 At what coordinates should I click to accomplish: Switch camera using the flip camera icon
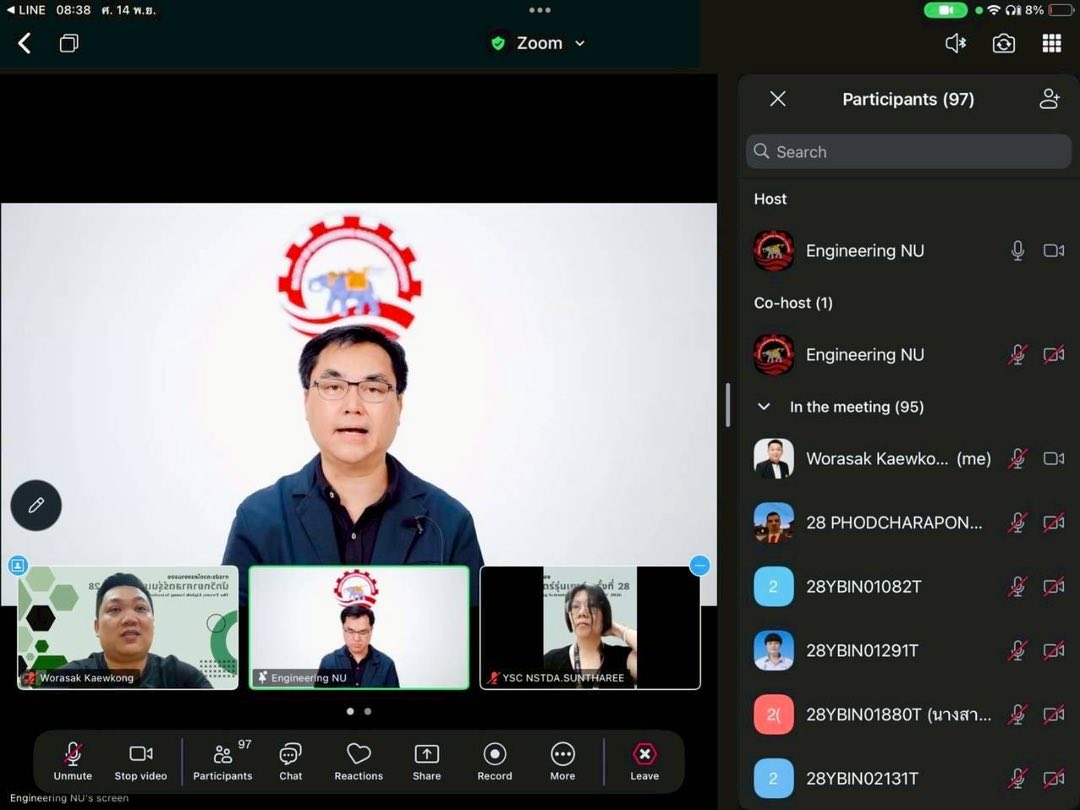[x=1003, y=43]
